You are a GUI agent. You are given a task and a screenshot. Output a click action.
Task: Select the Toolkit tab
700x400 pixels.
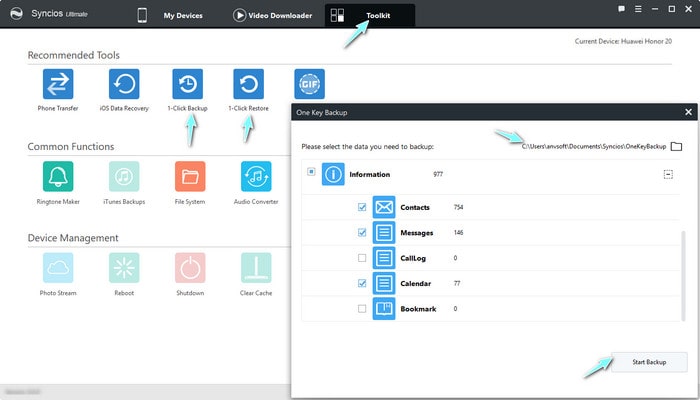tap(370, 15)
